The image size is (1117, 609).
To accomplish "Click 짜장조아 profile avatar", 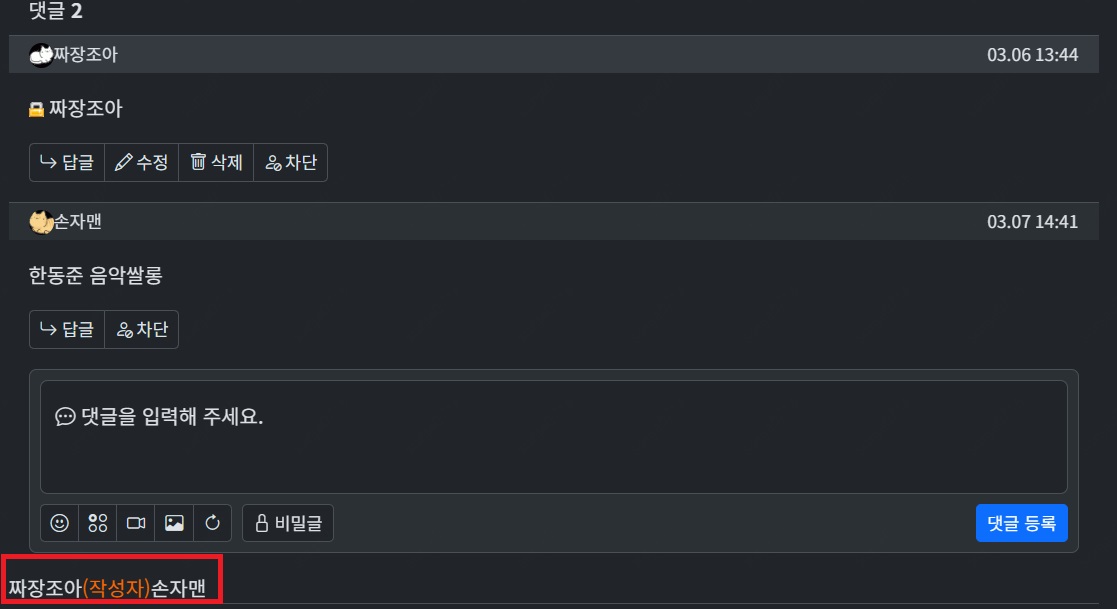I will [41, 55].
